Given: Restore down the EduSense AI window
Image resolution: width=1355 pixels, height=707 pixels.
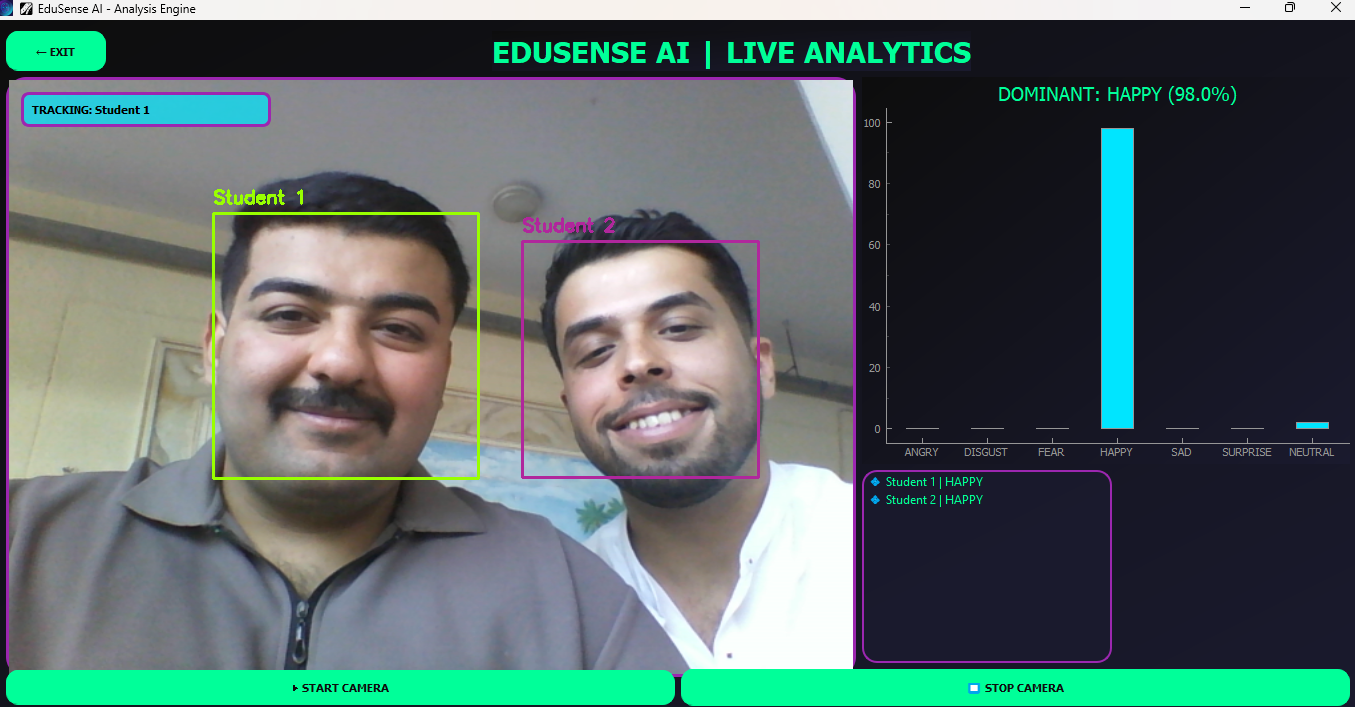Looking at the screenshot, I should [x=1290, y=8].
